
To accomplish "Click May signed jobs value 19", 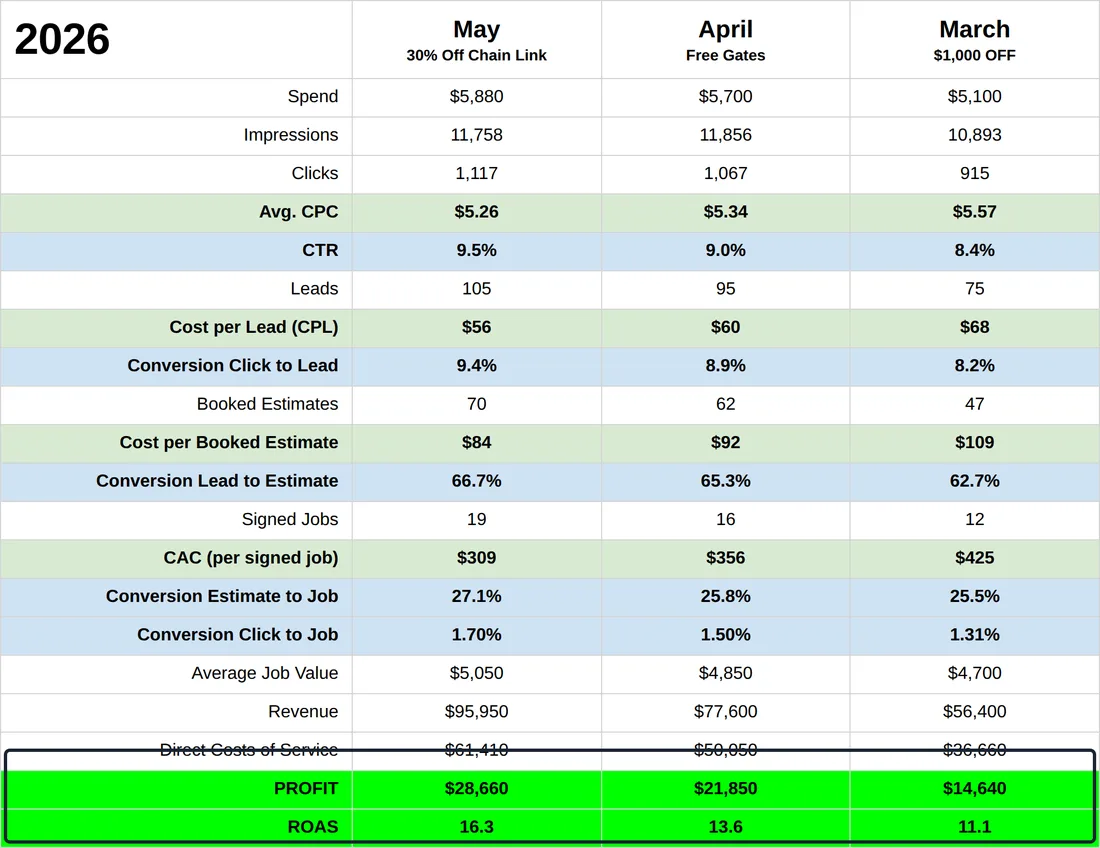I will pyautogui.click(x=476, y=519).
